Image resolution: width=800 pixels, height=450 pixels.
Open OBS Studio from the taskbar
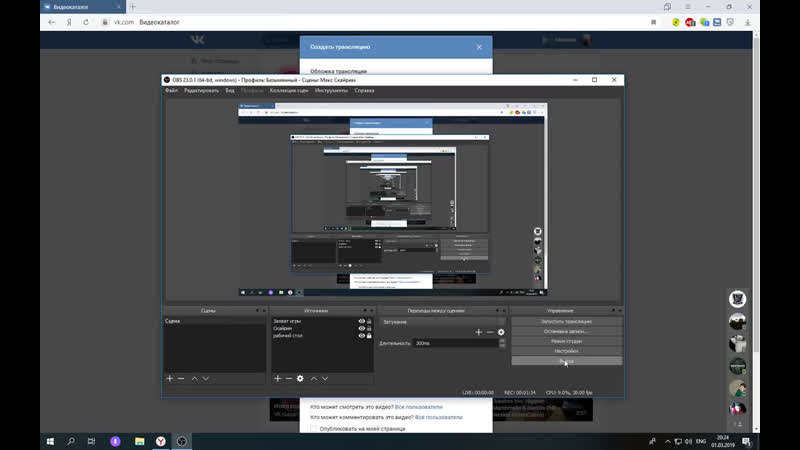[x=182, y=441]
